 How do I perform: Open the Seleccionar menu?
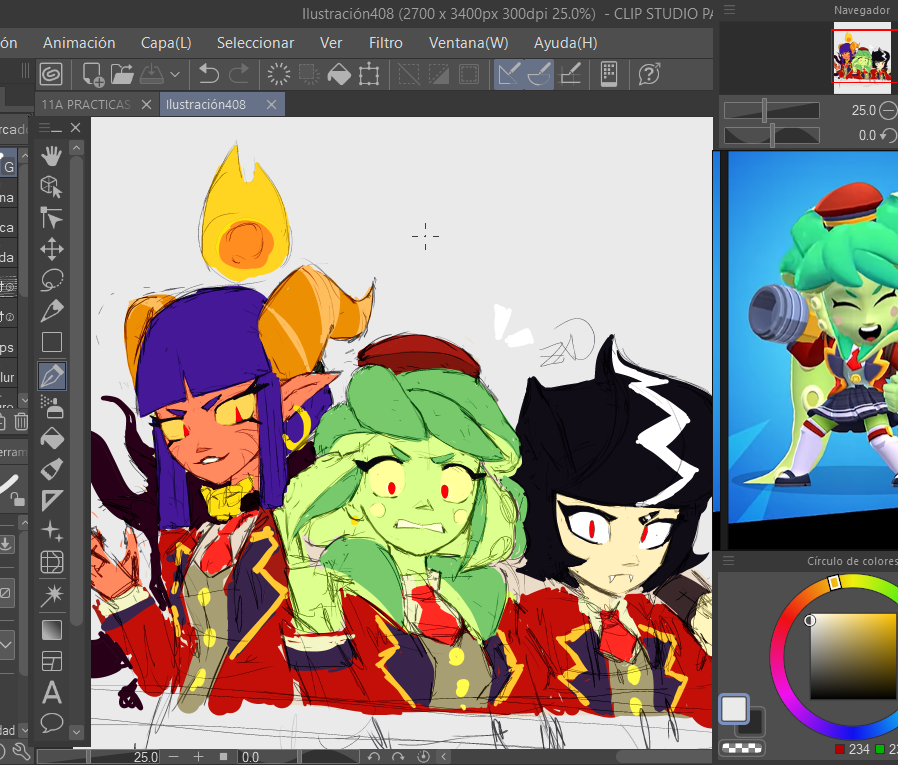click(255, 43)
